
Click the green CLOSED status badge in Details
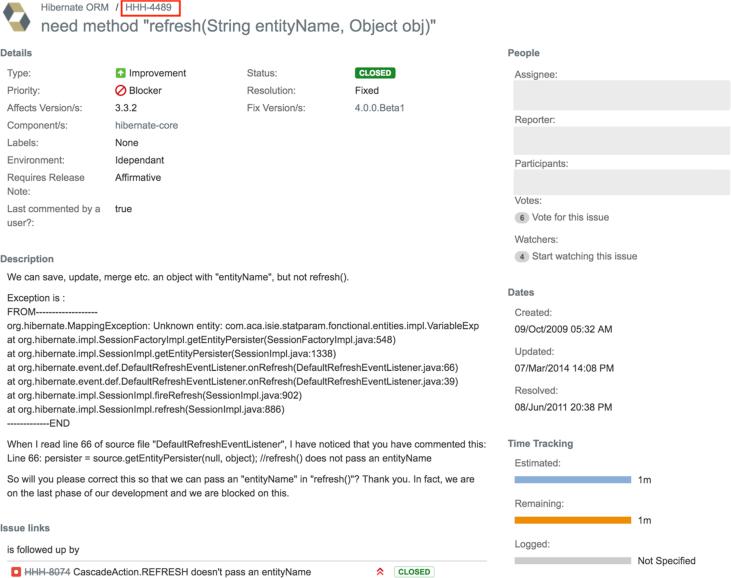click(374, 73)
